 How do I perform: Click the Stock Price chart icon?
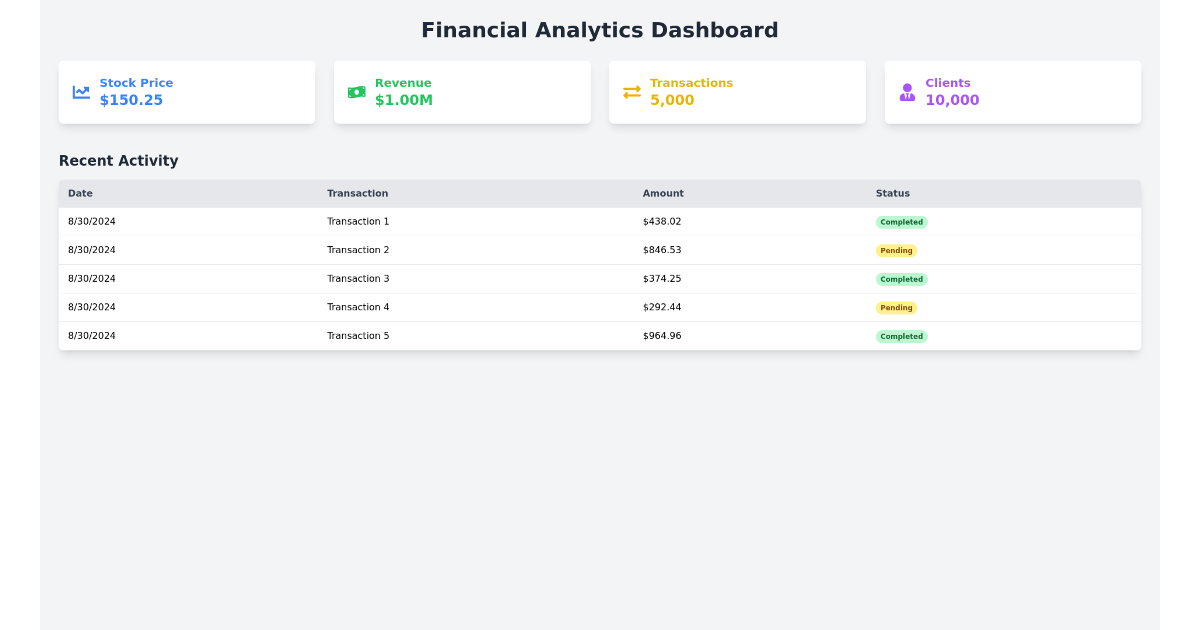(81, 90)
